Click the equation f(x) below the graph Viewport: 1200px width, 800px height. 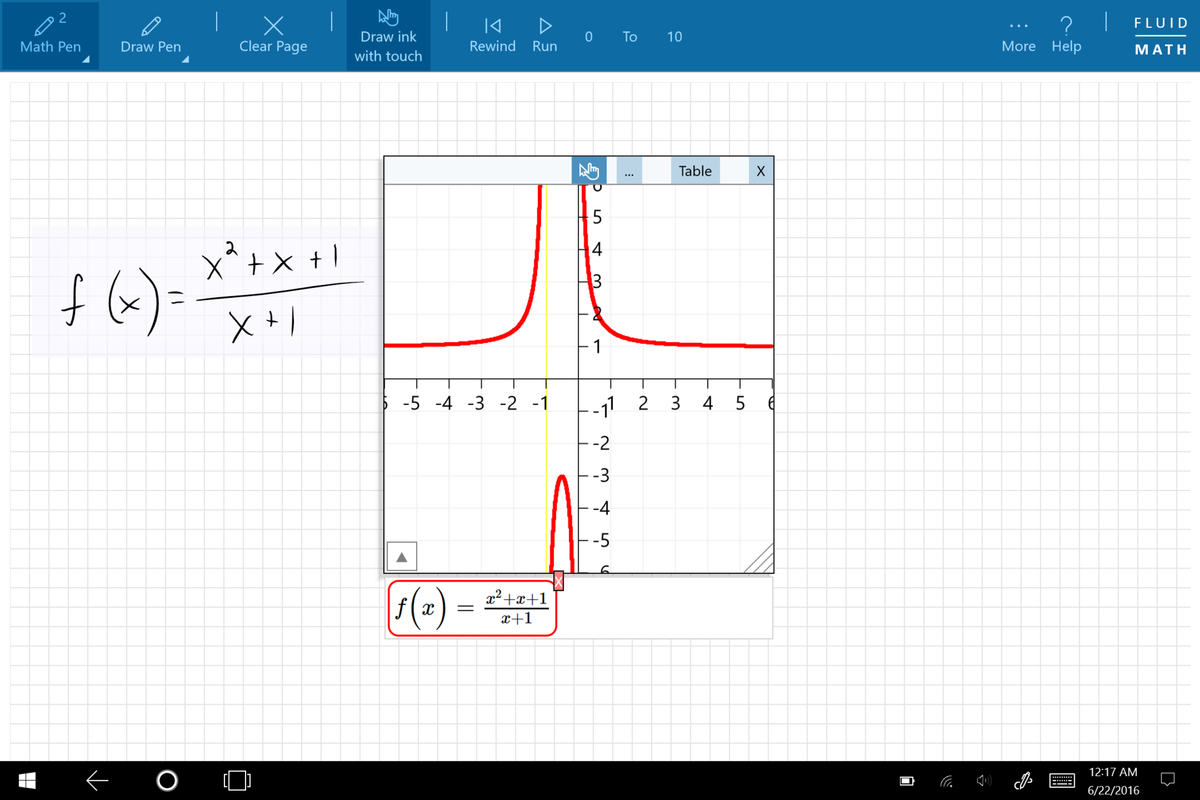click(472, 607)
